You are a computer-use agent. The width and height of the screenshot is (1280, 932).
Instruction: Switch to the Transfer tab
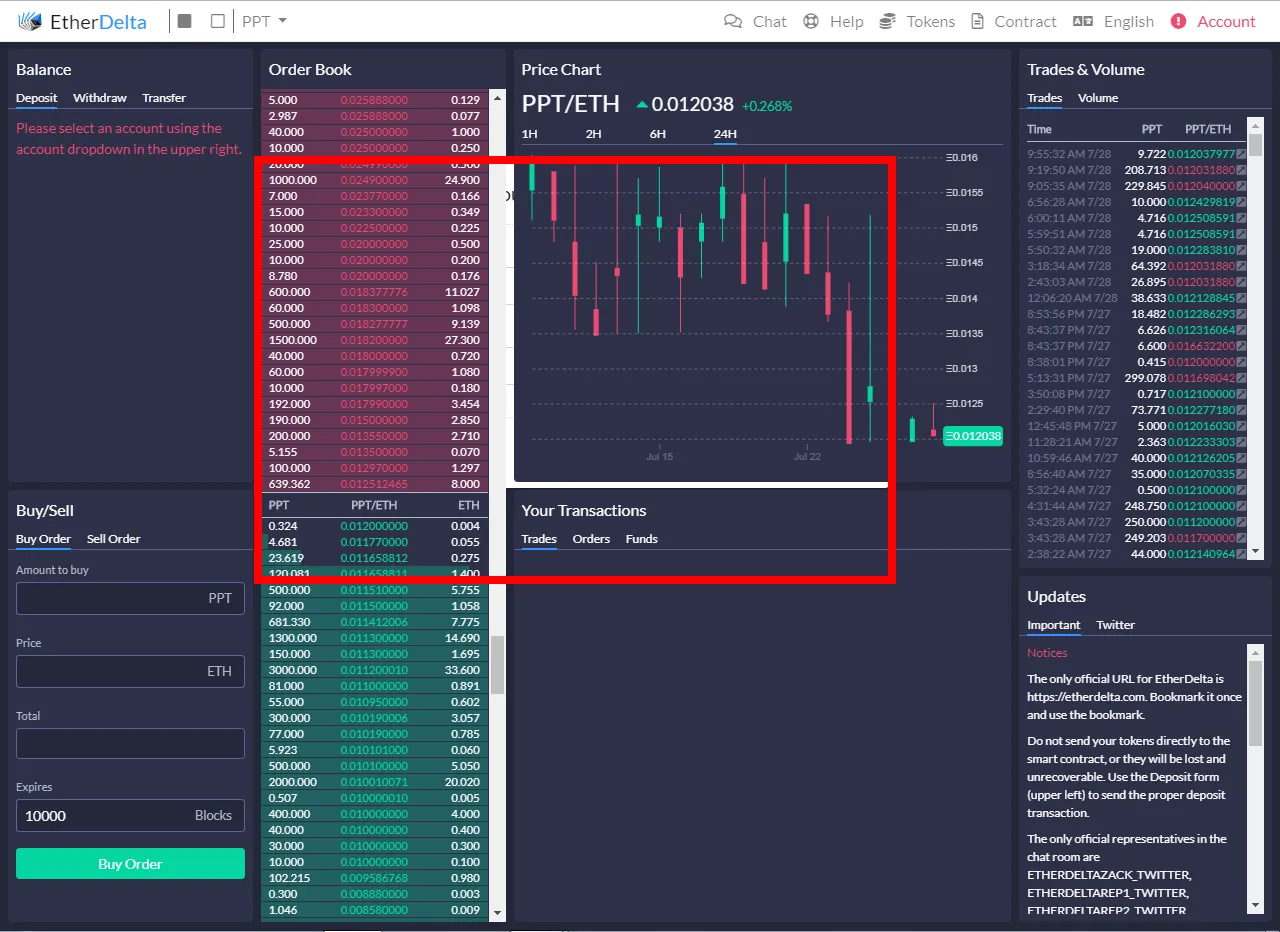click(164, 98)
